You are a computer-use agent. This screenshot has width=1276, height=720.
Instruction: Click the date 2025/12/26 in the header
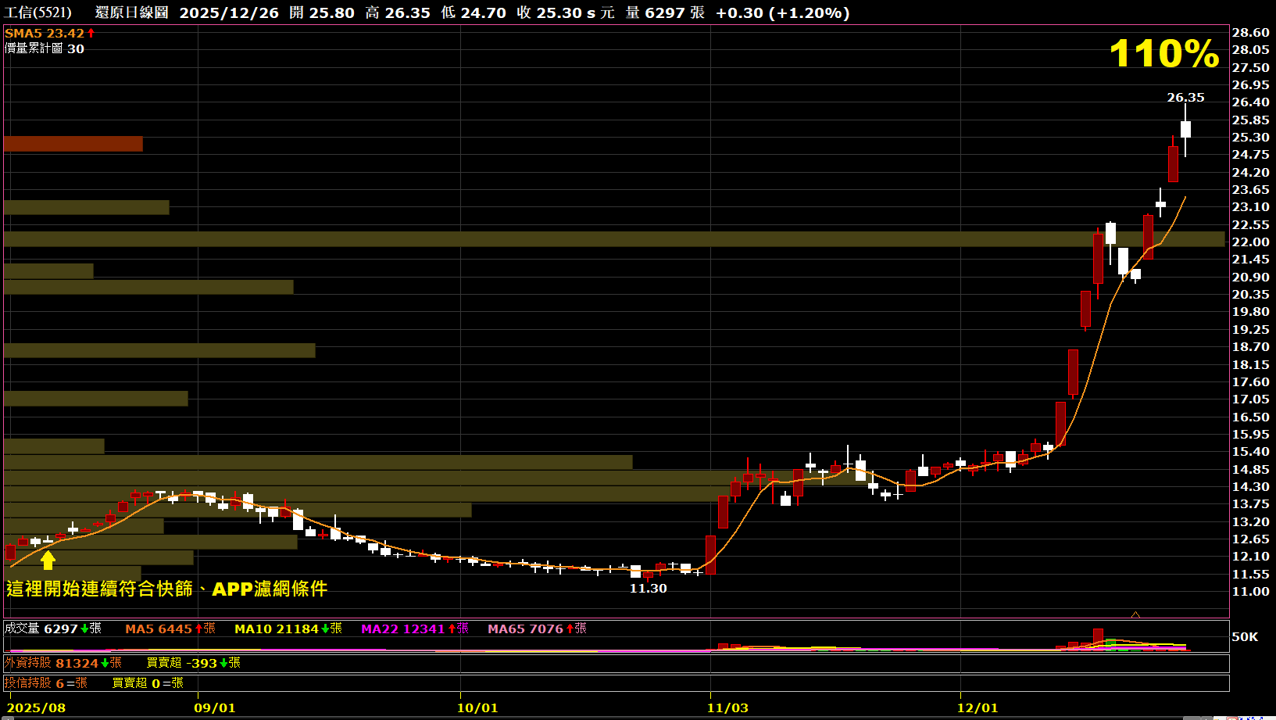click(230, 13)
